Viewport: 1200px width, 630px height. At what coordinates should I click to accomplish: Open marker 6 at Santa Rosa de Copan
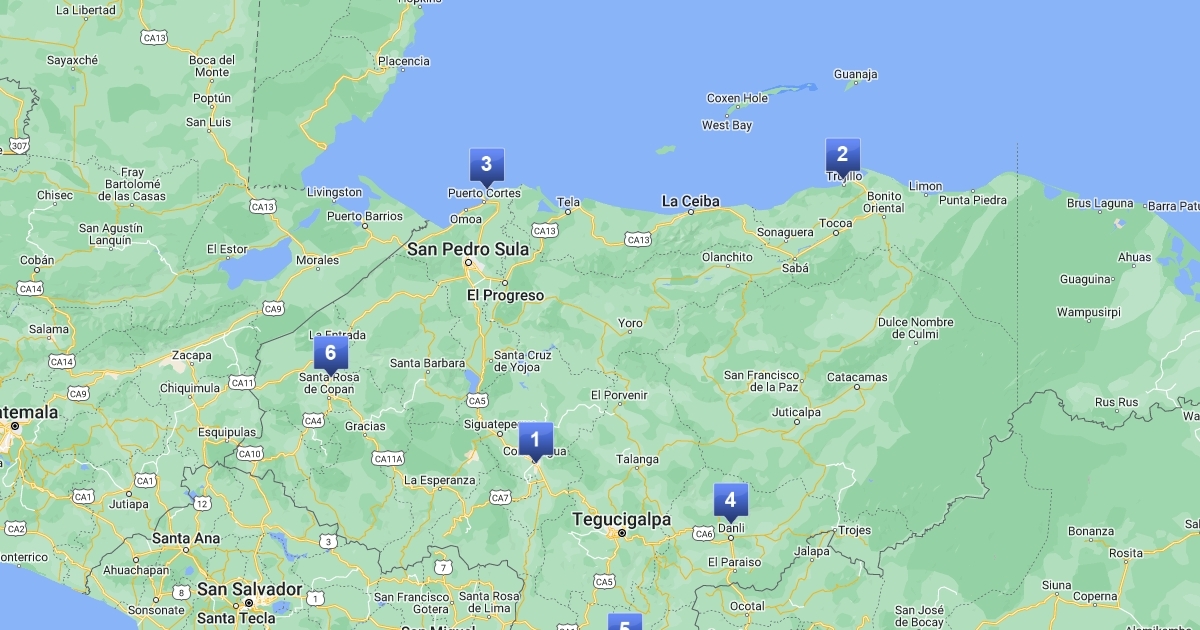(330, 353)
